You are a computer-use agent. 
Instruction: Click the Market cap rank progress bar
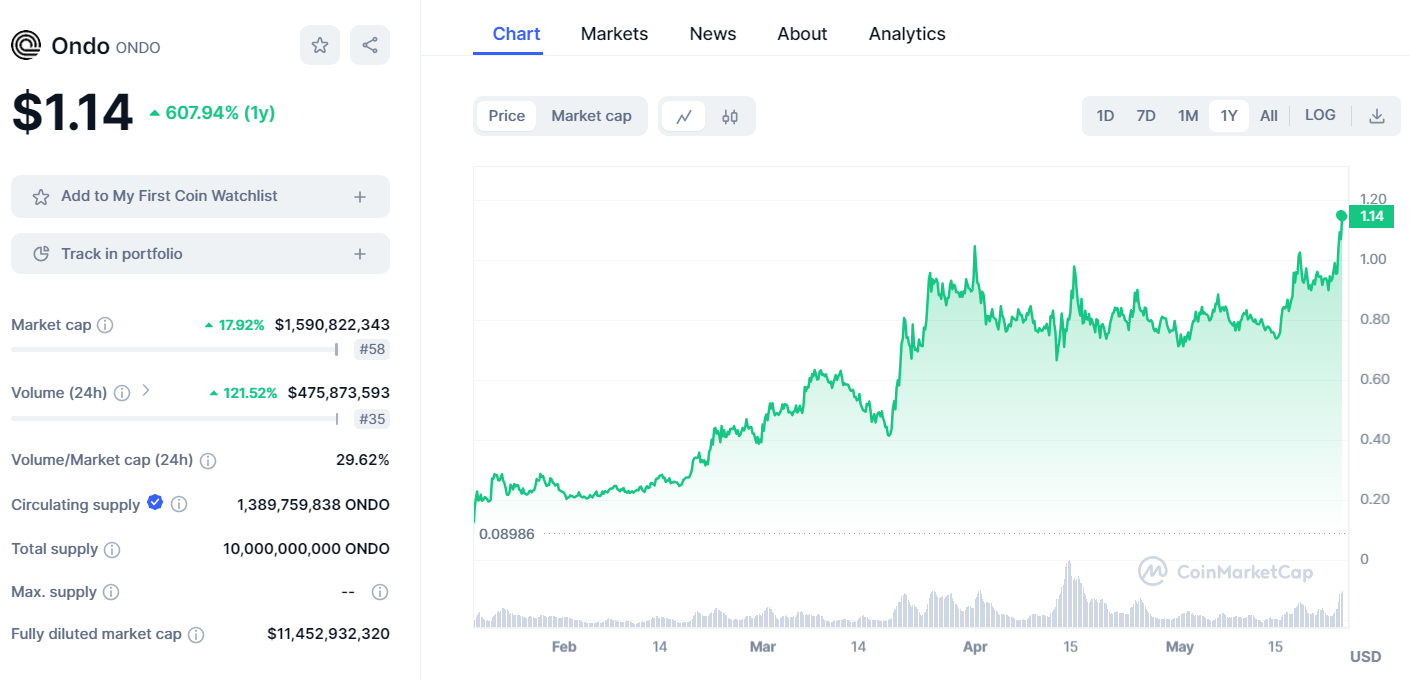pos(175,349)
